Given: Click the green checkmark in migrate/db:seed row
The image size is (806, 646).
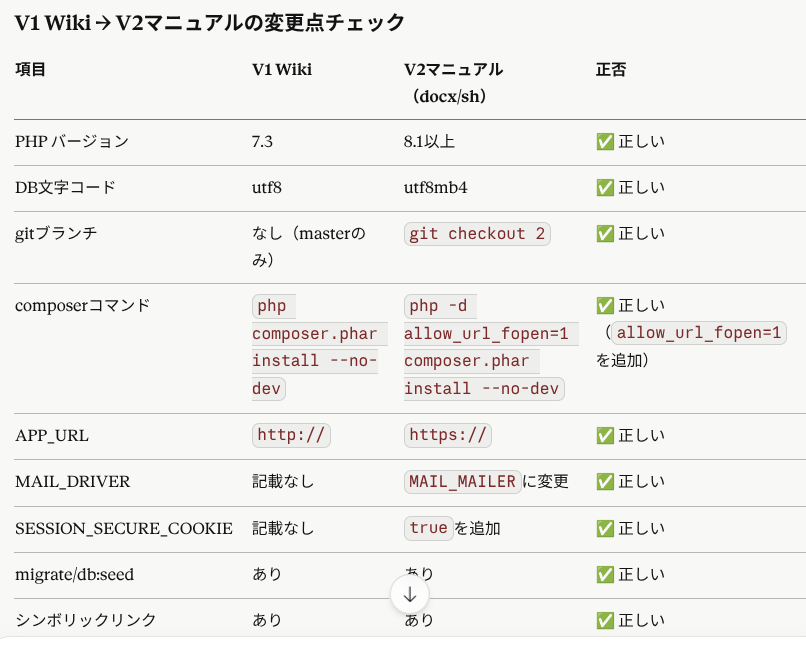Looking at the screenshot, I should 604,574.
